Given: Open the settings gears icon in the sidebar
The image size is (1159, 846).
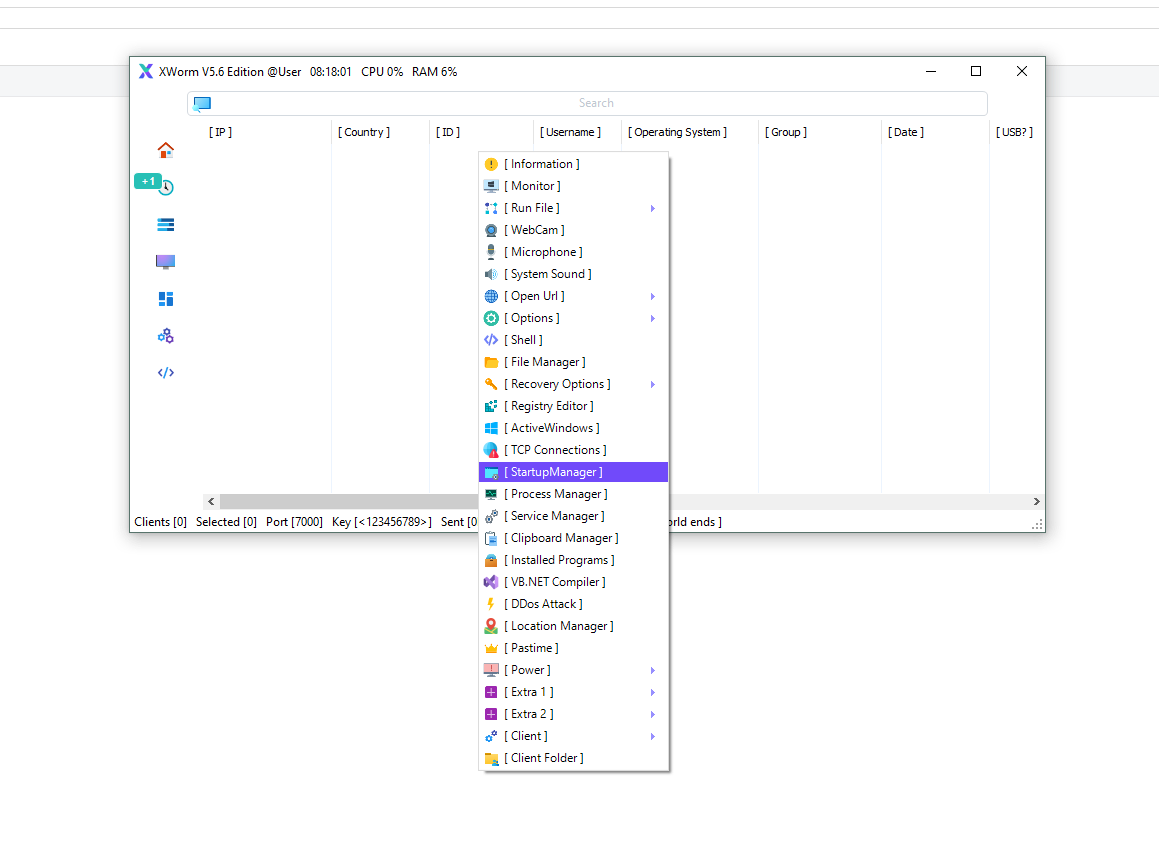Looking at the screenshot, I should point(165,335).
